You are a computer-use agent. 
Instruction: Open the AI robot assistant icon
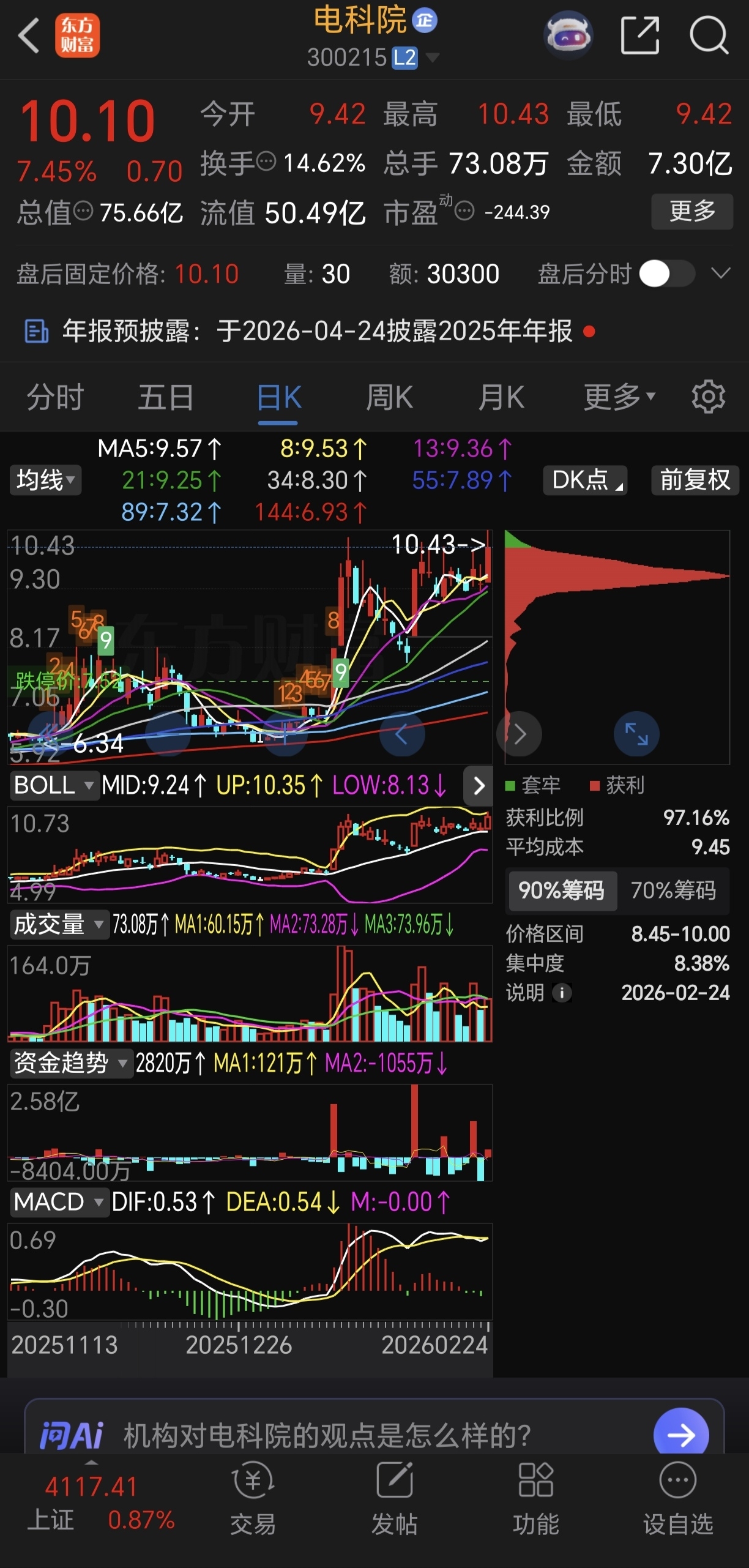click(568, 35)
